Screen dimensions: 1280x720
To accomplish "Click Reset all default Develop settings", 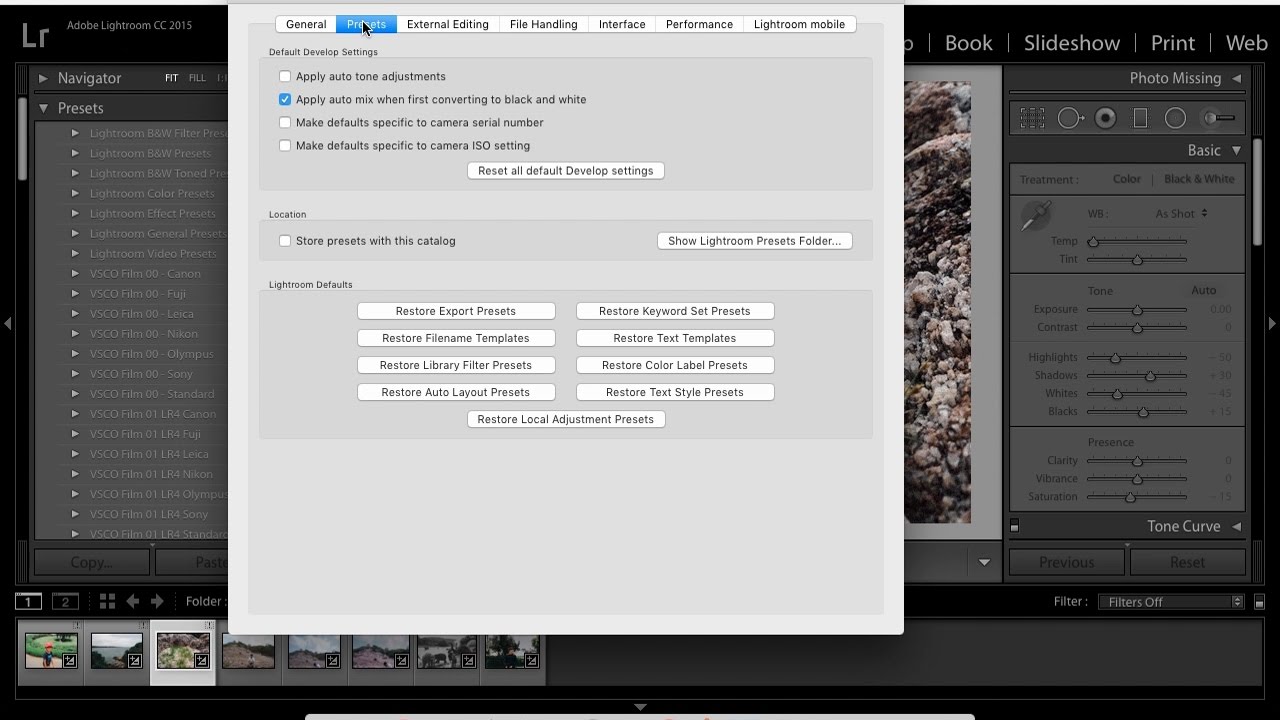I will click(565, 171).
